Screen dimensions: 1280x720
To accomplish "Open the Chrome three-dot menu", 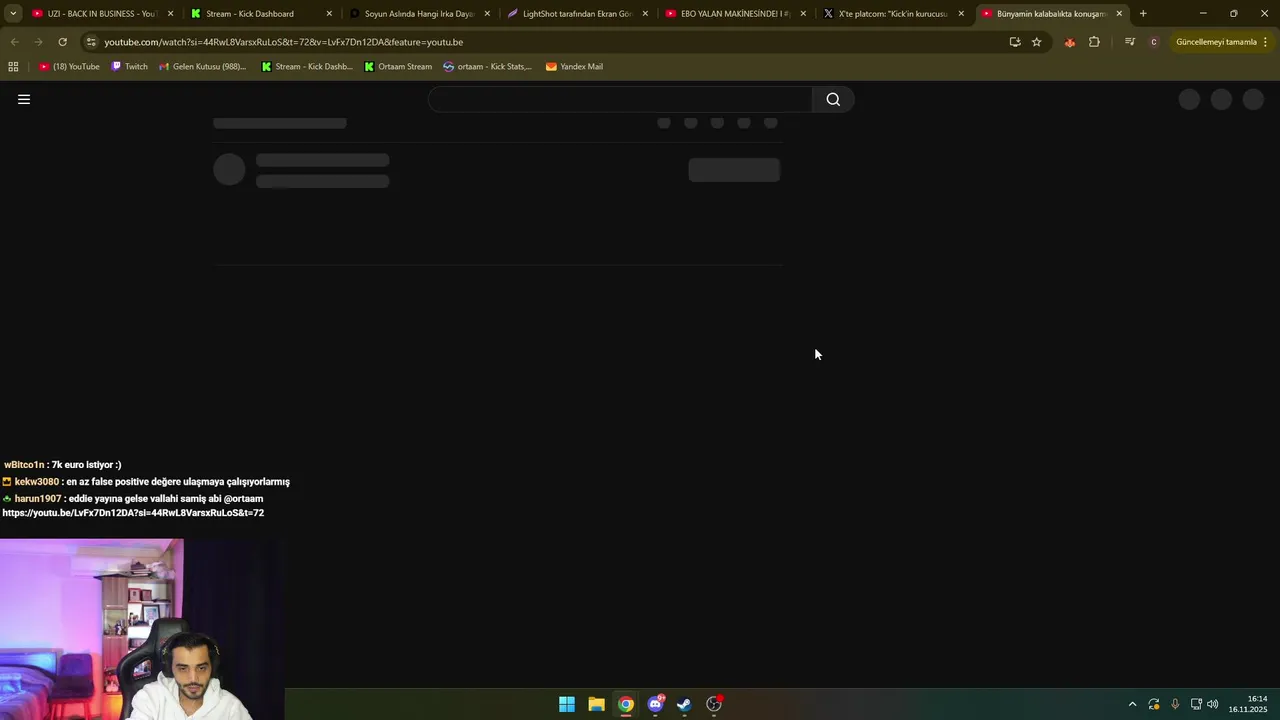I will pyautogui.click(x=1266, y=42).
